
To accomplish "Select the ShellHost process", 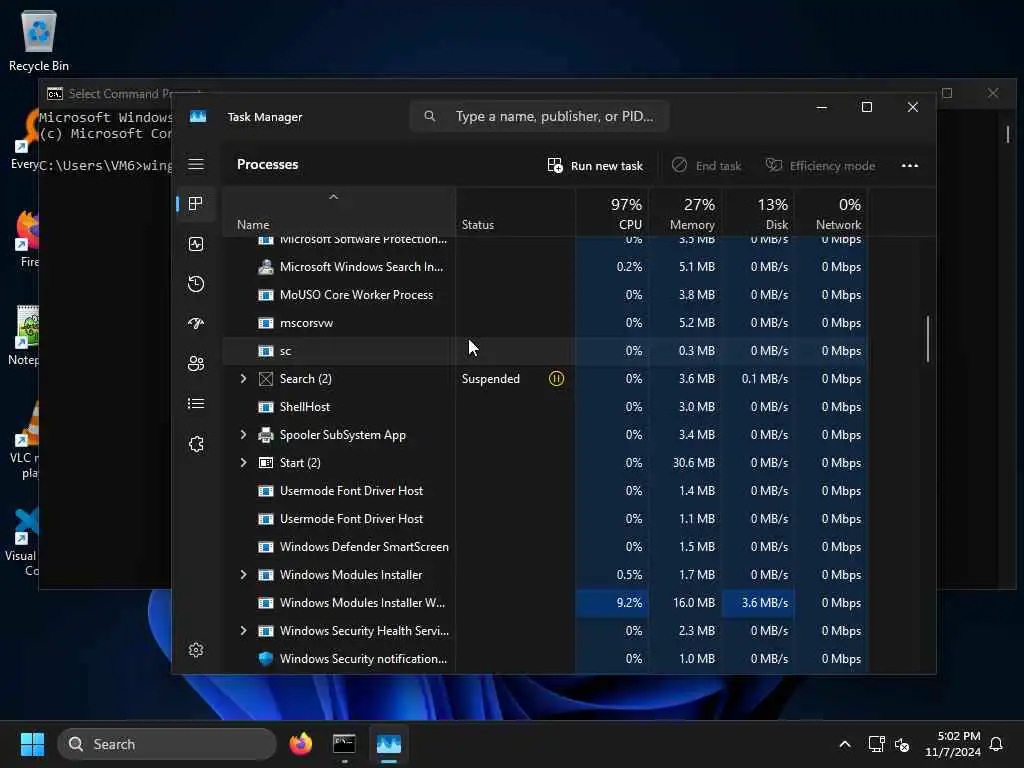I will (545, 407).
